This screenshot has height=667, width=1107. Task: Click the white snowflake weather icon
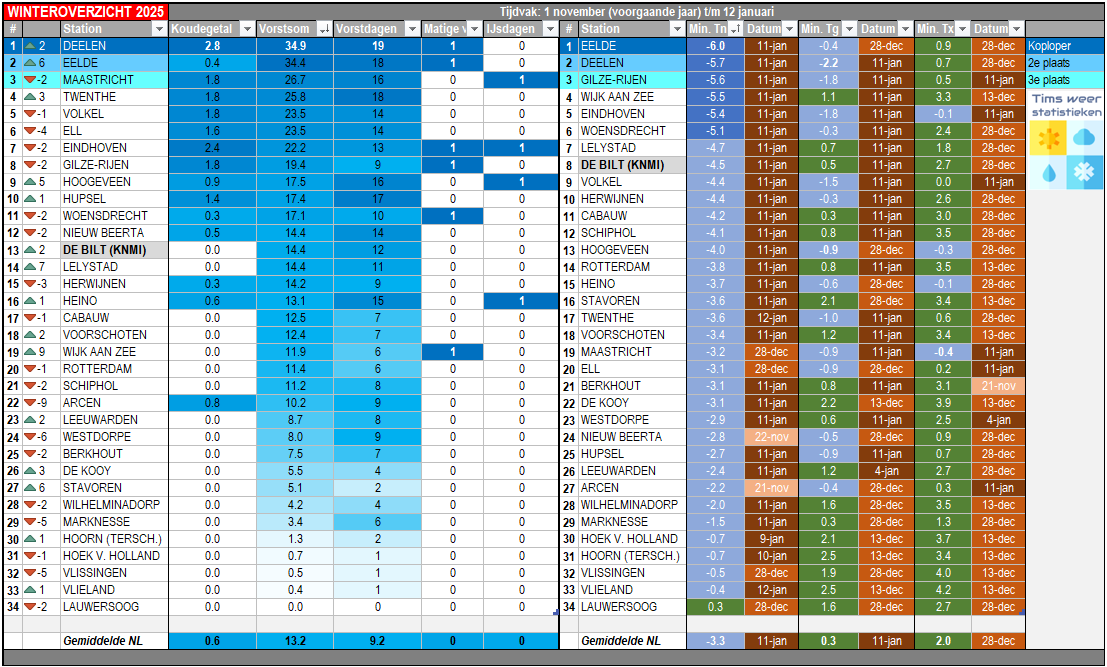tap(1084, 172)
